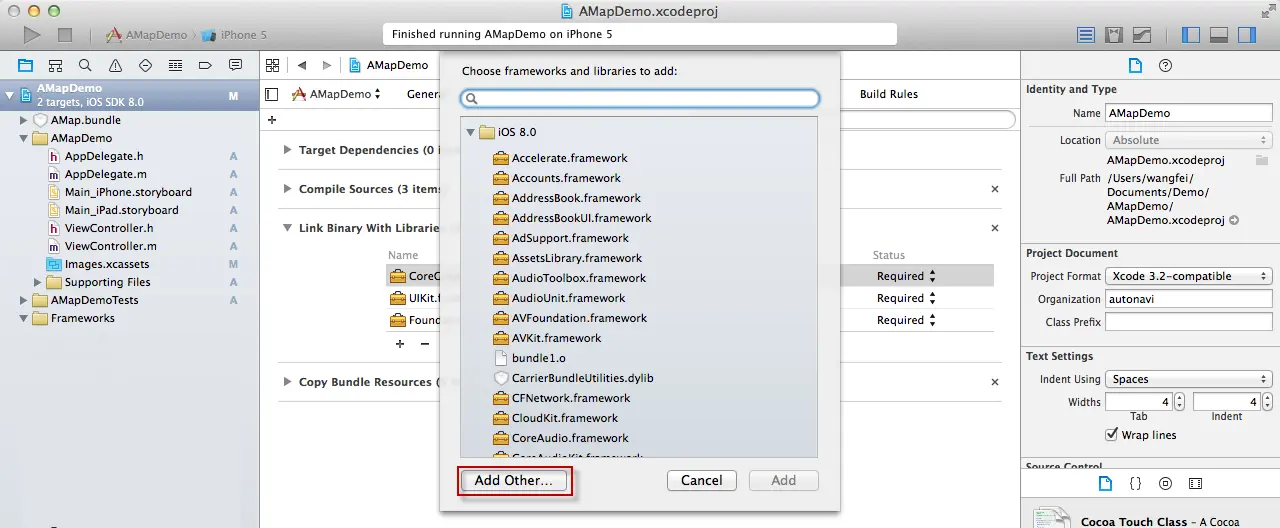Remove selected library with minus button
Image resolution: width=1280 pixels, height=528 pixels.
coord(424,344)
